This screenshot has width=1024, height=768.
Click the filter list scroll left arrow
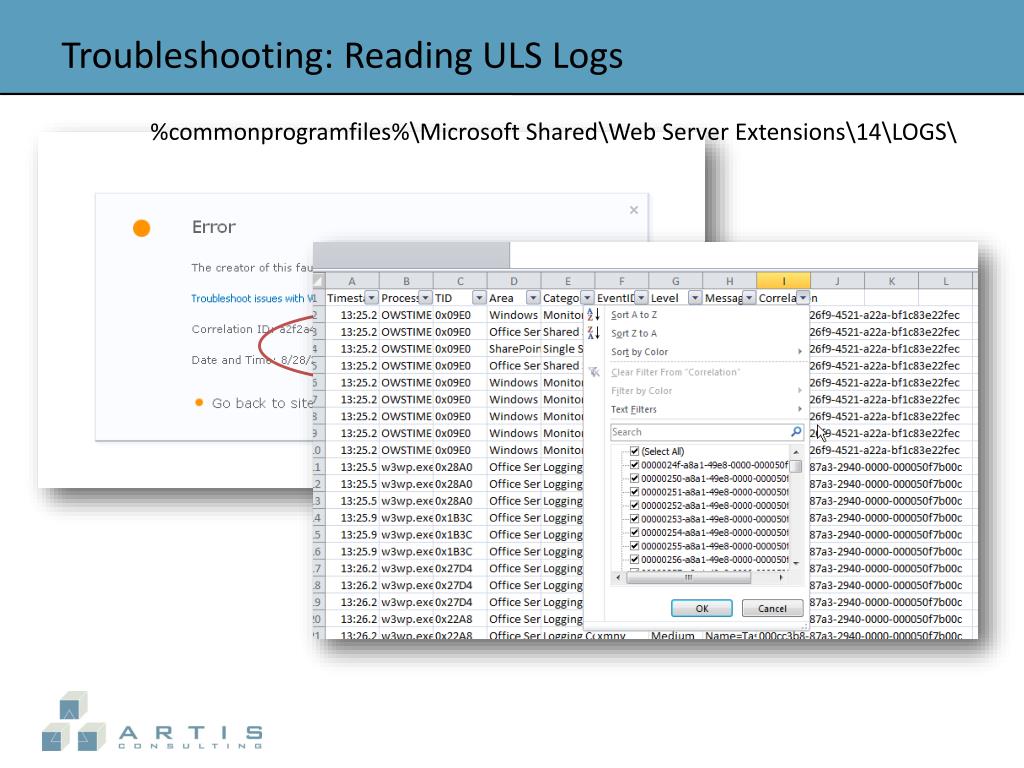pyautogui.click(x=618, y=578)
